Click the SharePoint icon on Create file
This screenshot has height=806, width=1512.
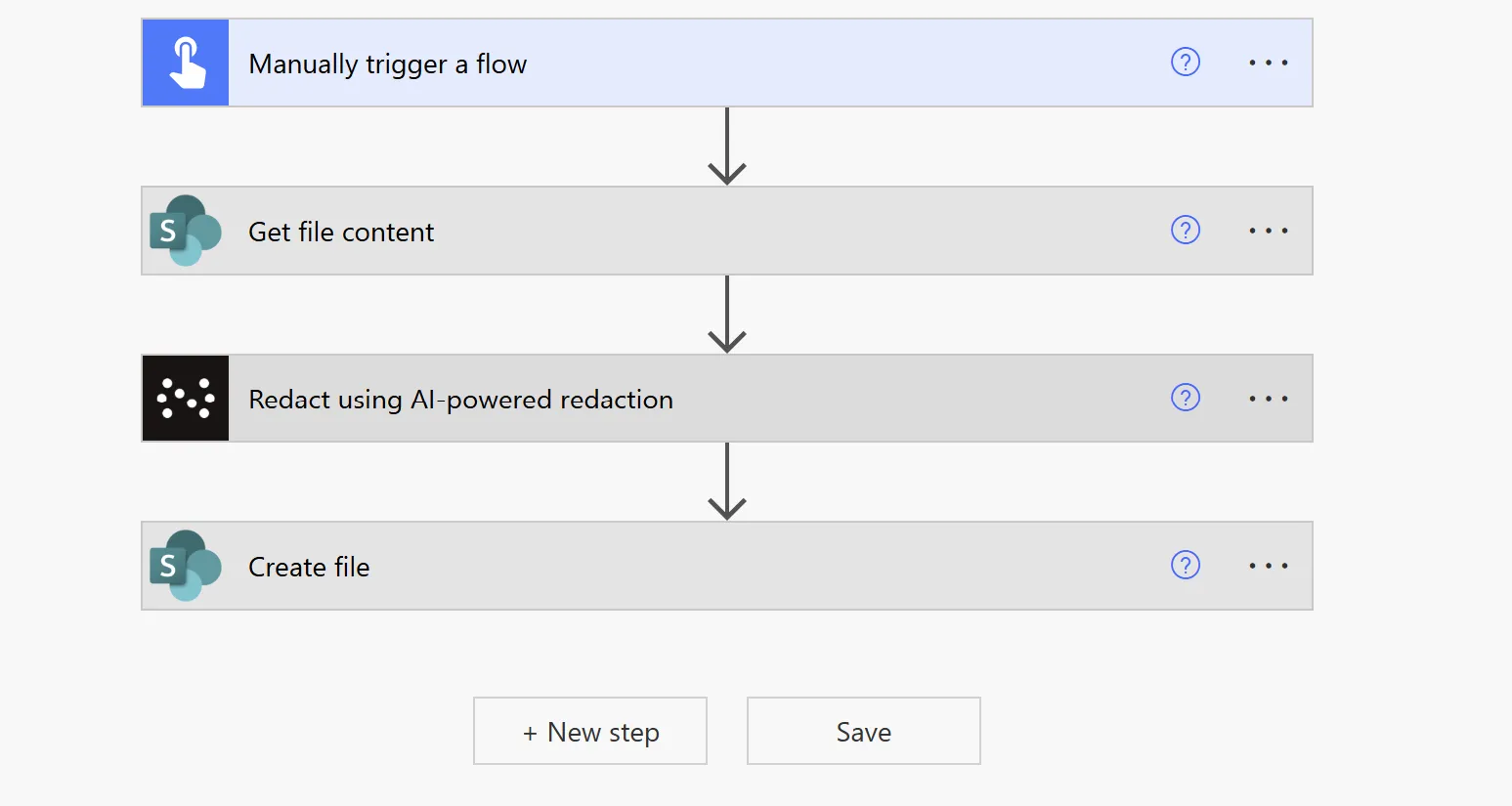pos(185,565)
